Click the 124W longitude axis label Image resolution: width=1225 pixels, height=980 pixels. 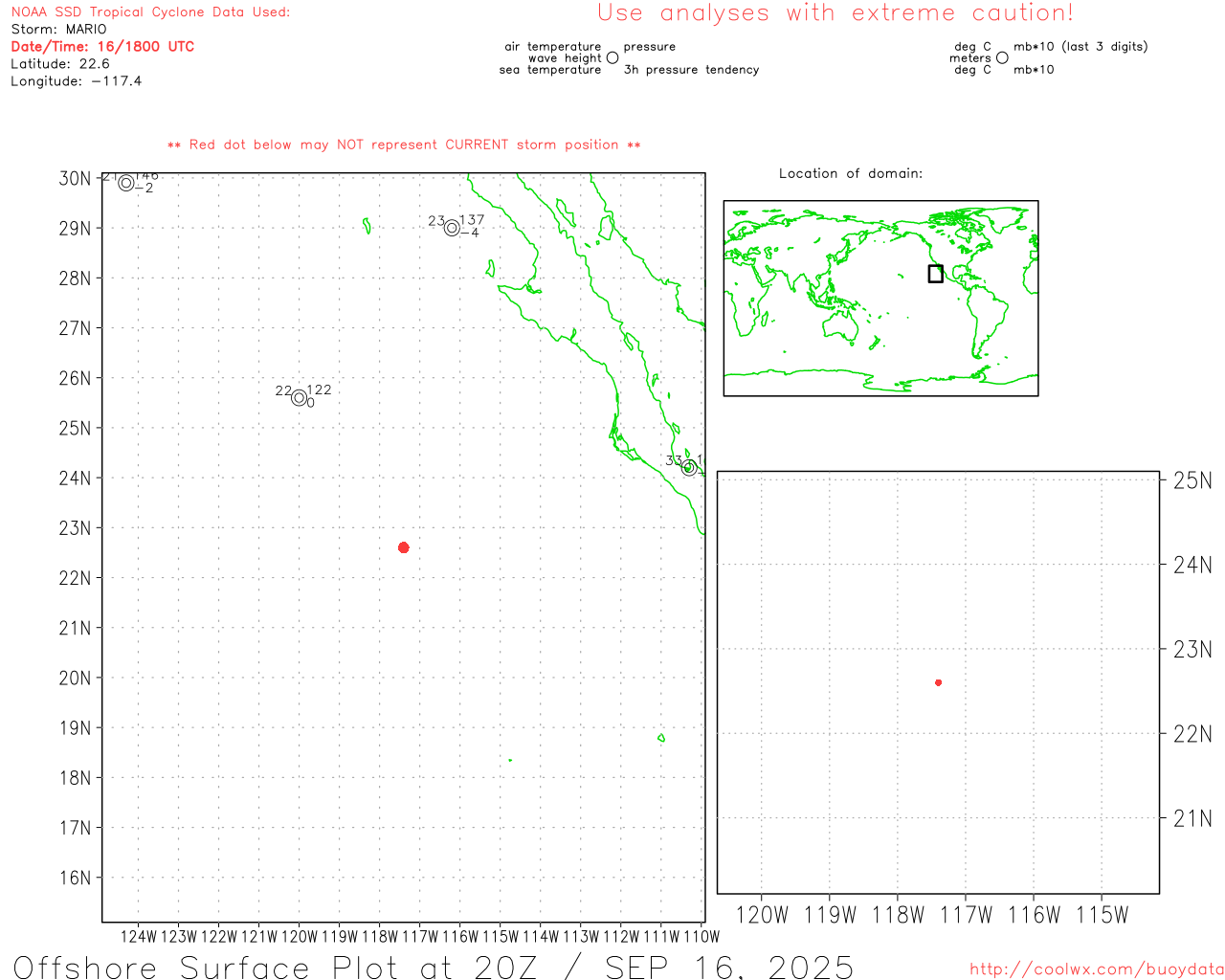click(139, 936)
